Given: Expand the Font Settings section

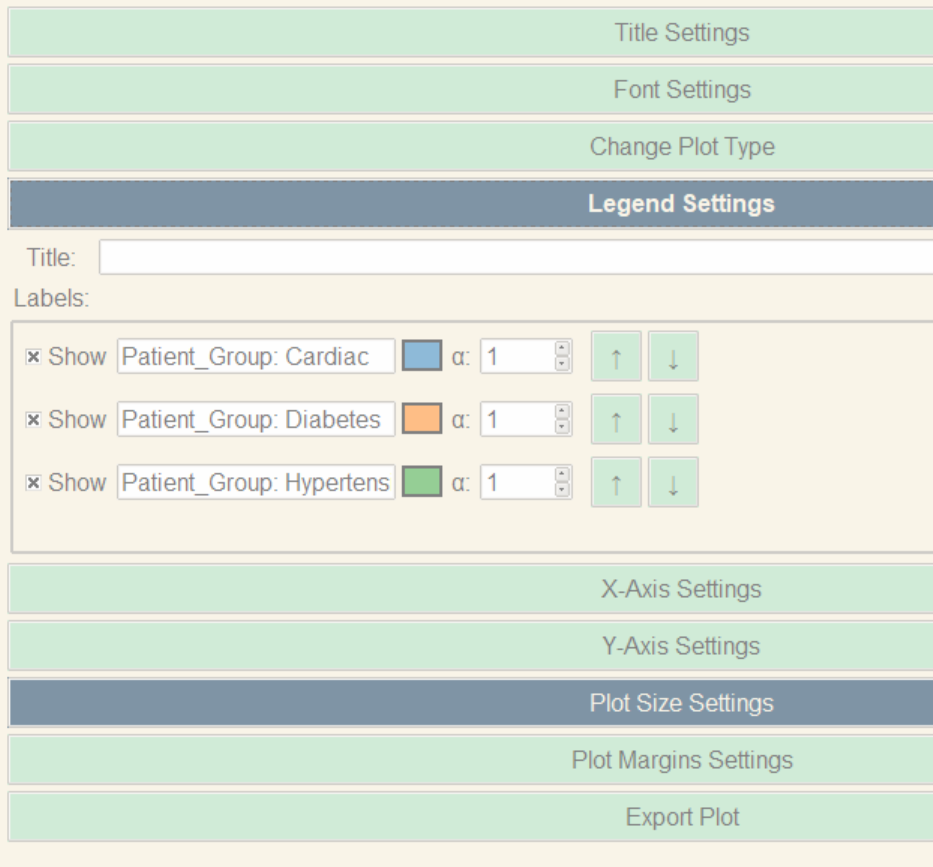Looking at the screenshot, I should coord(681,90).
